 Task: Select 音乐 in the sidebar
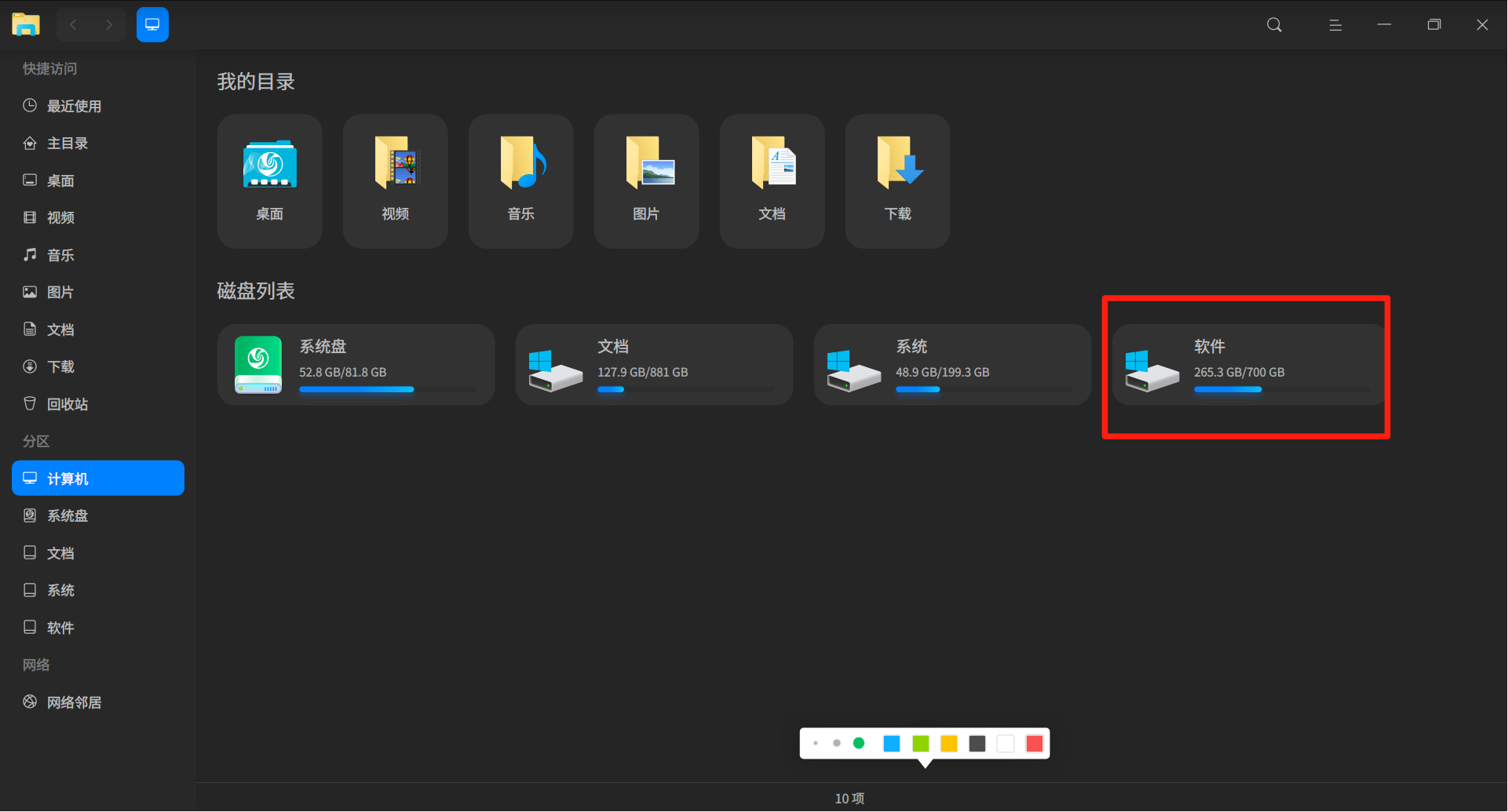pyautogui.click(x=98, y=255)
